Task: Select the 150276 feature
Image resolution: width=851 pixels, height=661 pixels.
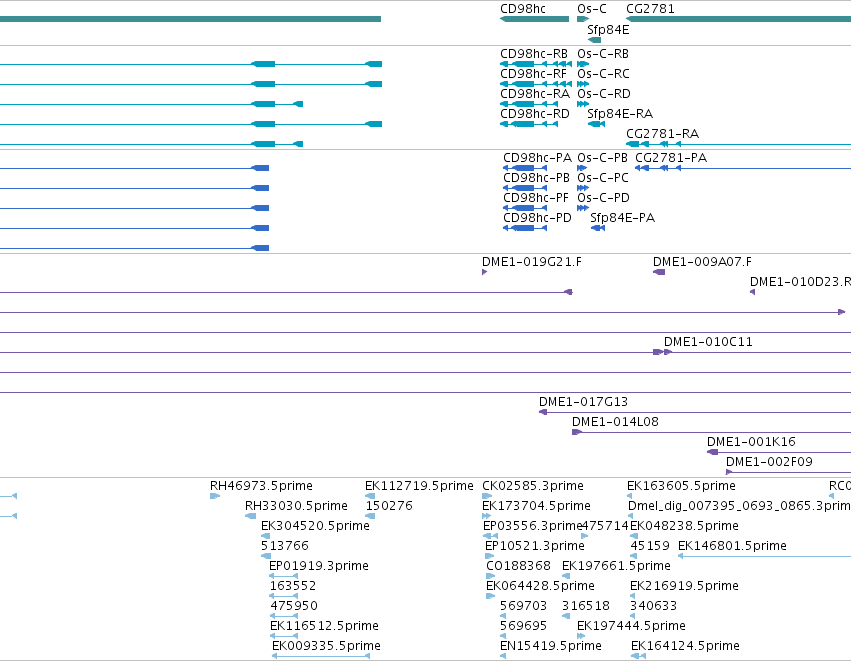Action: tap(389, 506)
